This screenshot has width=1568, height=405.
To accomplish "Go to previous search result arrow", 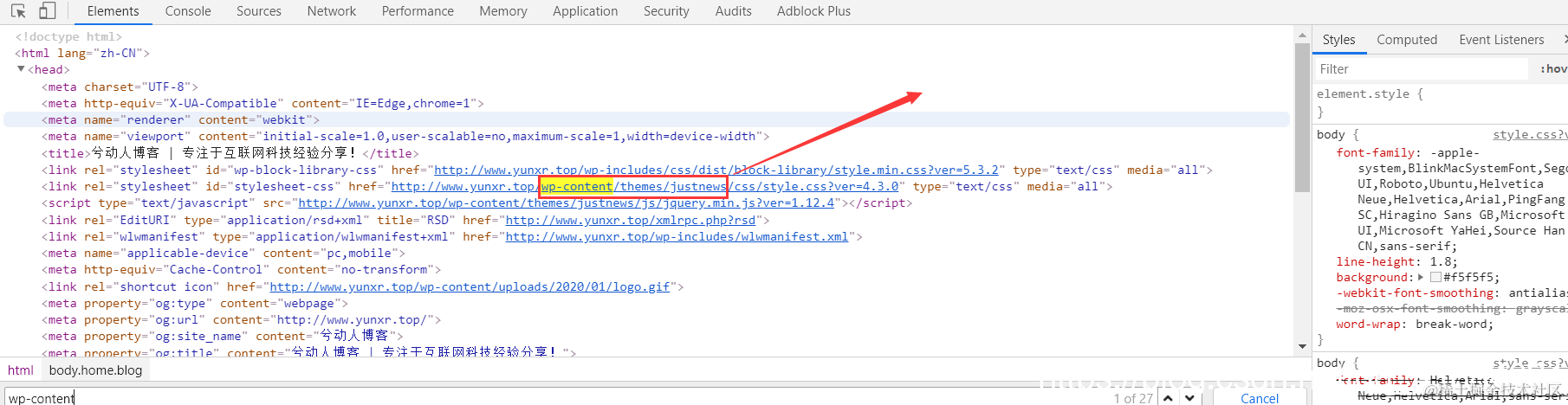I will (1168, 398).
